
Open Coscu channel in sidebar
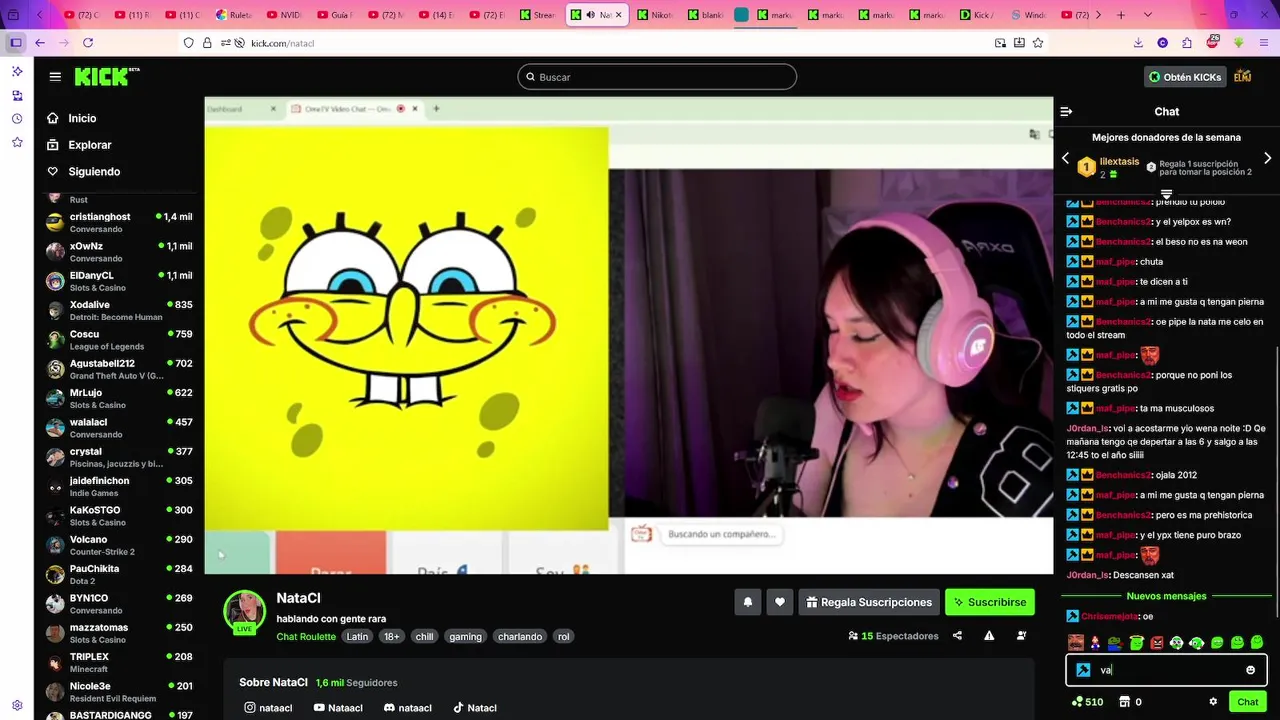(x=120, y=340)
